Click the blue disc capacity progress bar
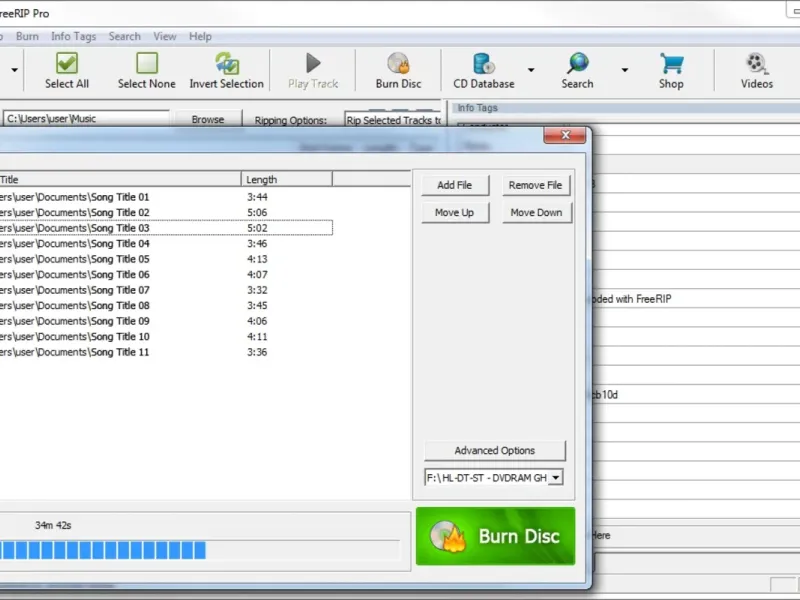 pyautogui.click(x=200, y=551)
